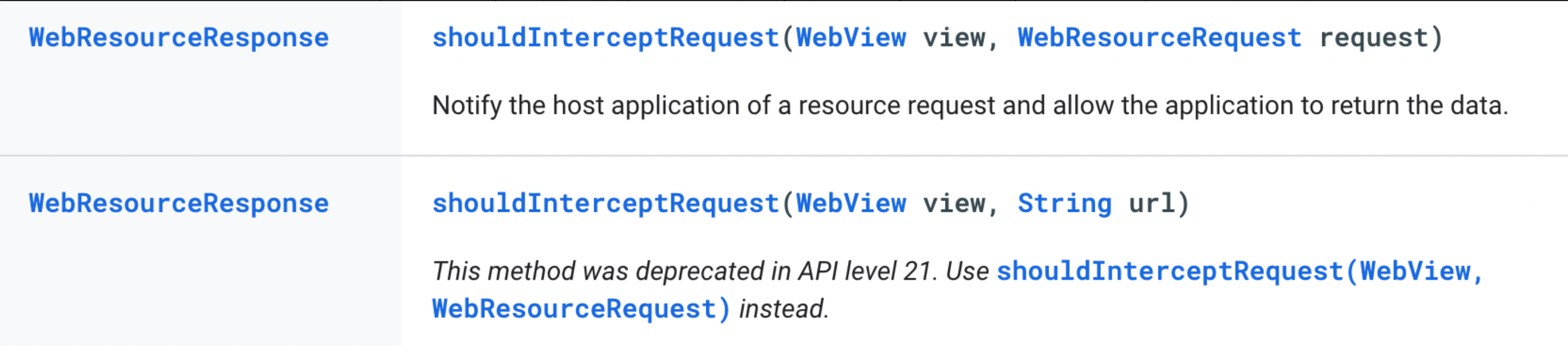Open WebView type link in first method signature

tap(851, 38)
